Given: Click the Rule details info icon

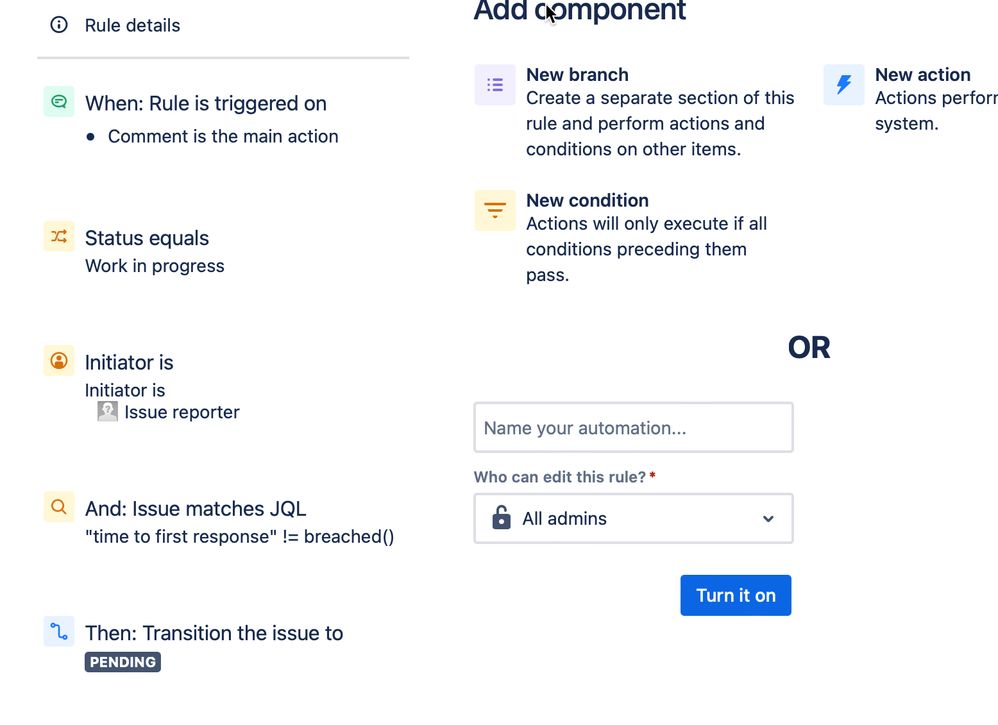Looking at the screenshot, I should [59, 25].
